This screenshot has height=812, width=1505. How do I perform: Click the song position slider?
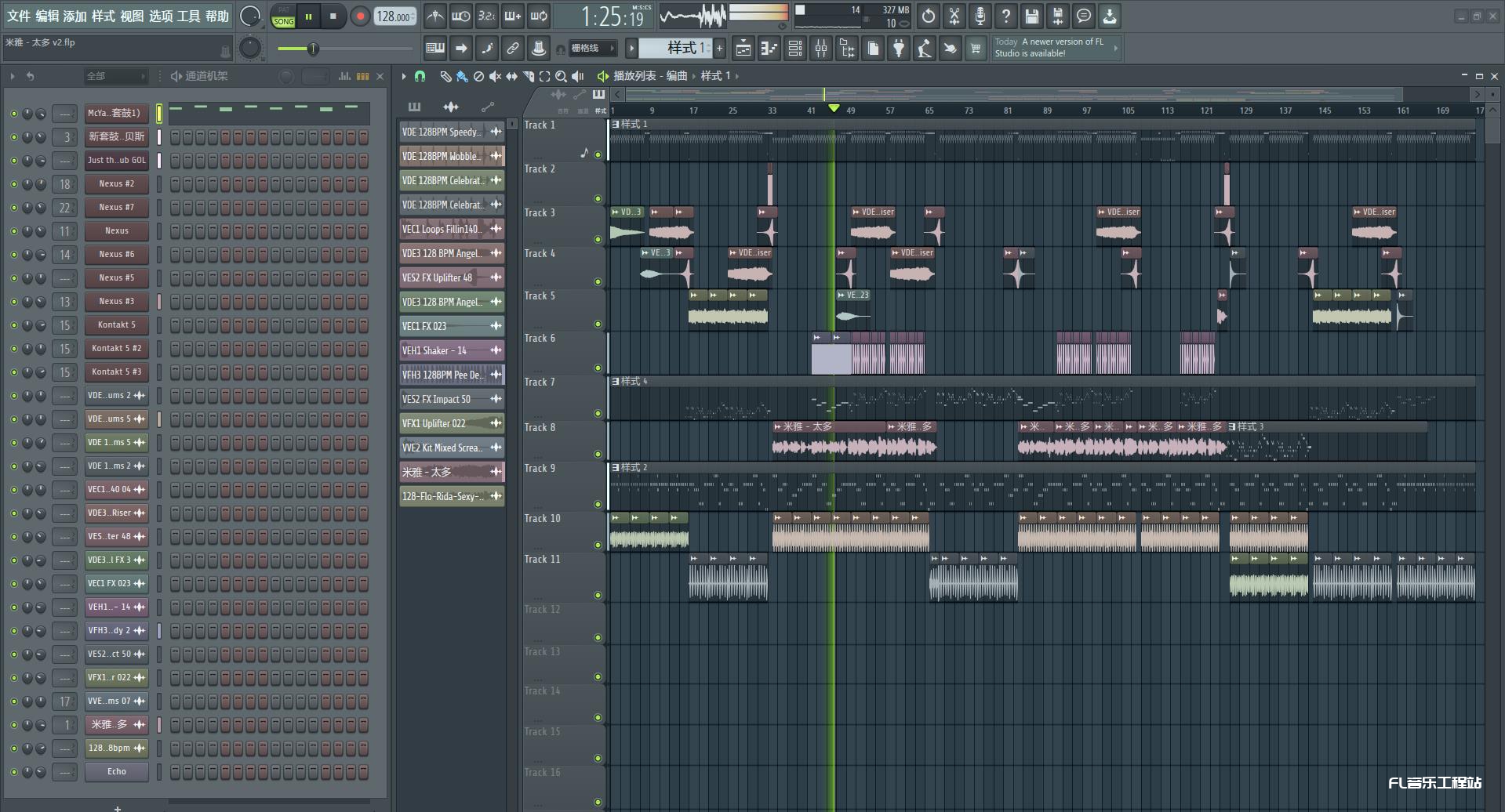pos(345,49)
